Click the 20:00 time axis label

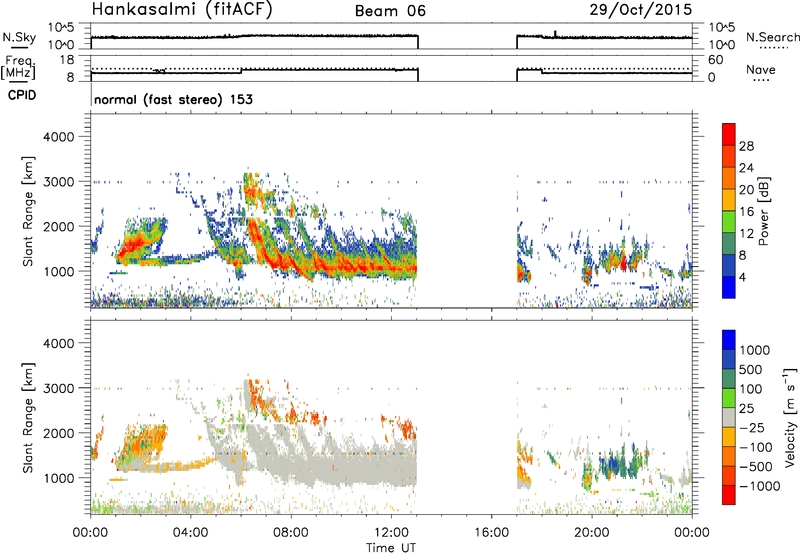[x=592, y=533]
